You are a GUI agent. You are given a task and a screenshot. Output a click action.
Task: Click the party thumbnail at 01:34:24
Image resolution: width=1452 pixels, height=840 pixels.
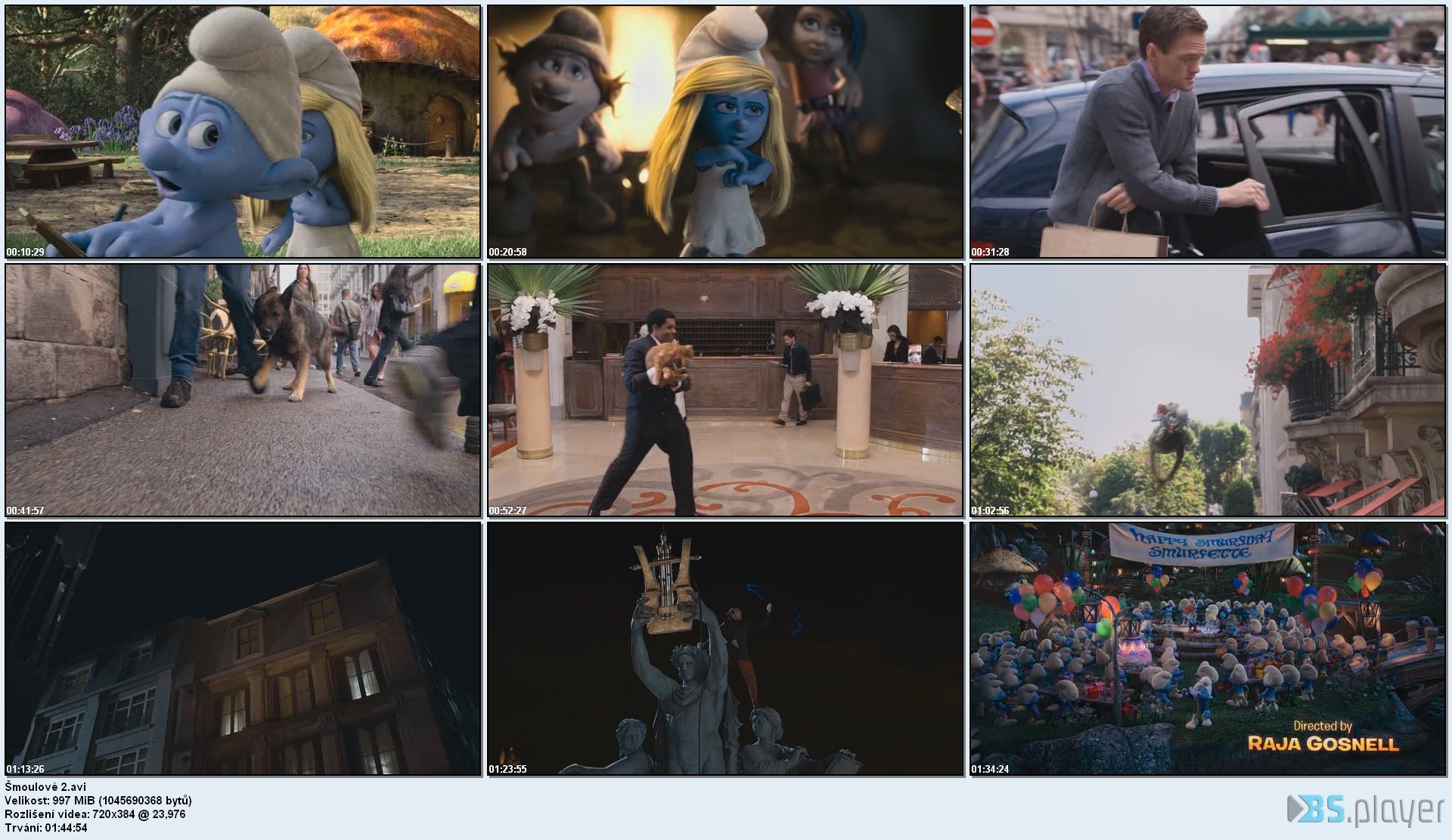coord(1208,648)
